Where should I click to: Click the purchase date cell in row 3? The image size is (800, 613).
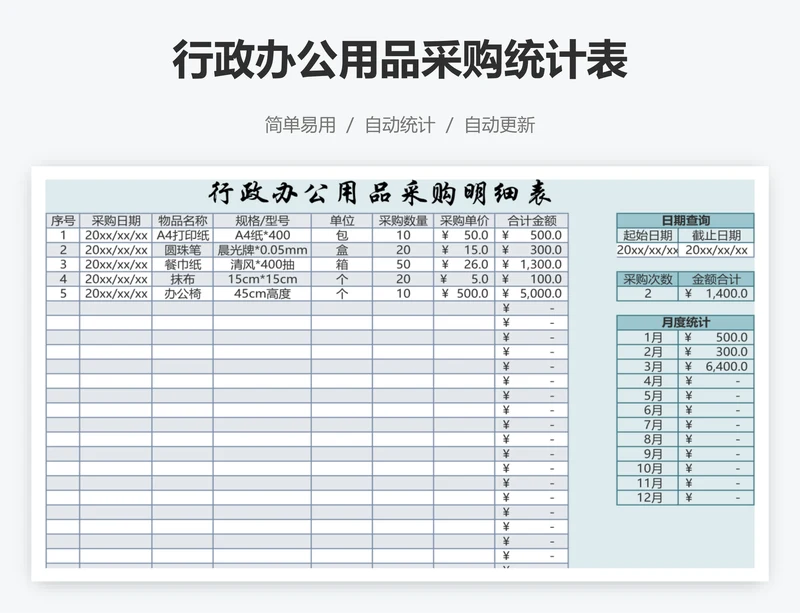coord(116,264)
